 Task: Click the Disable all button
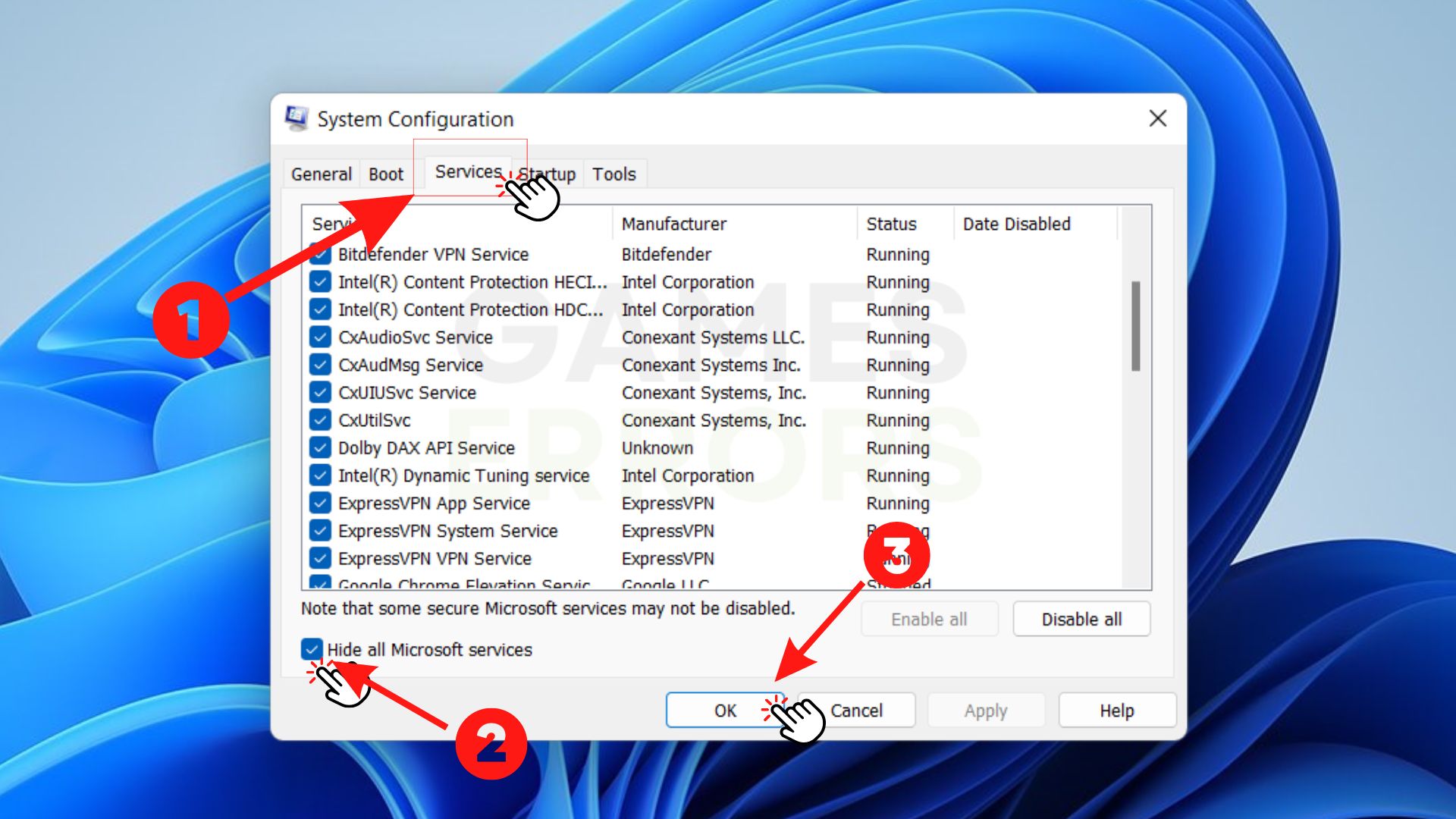(1081, 620)
